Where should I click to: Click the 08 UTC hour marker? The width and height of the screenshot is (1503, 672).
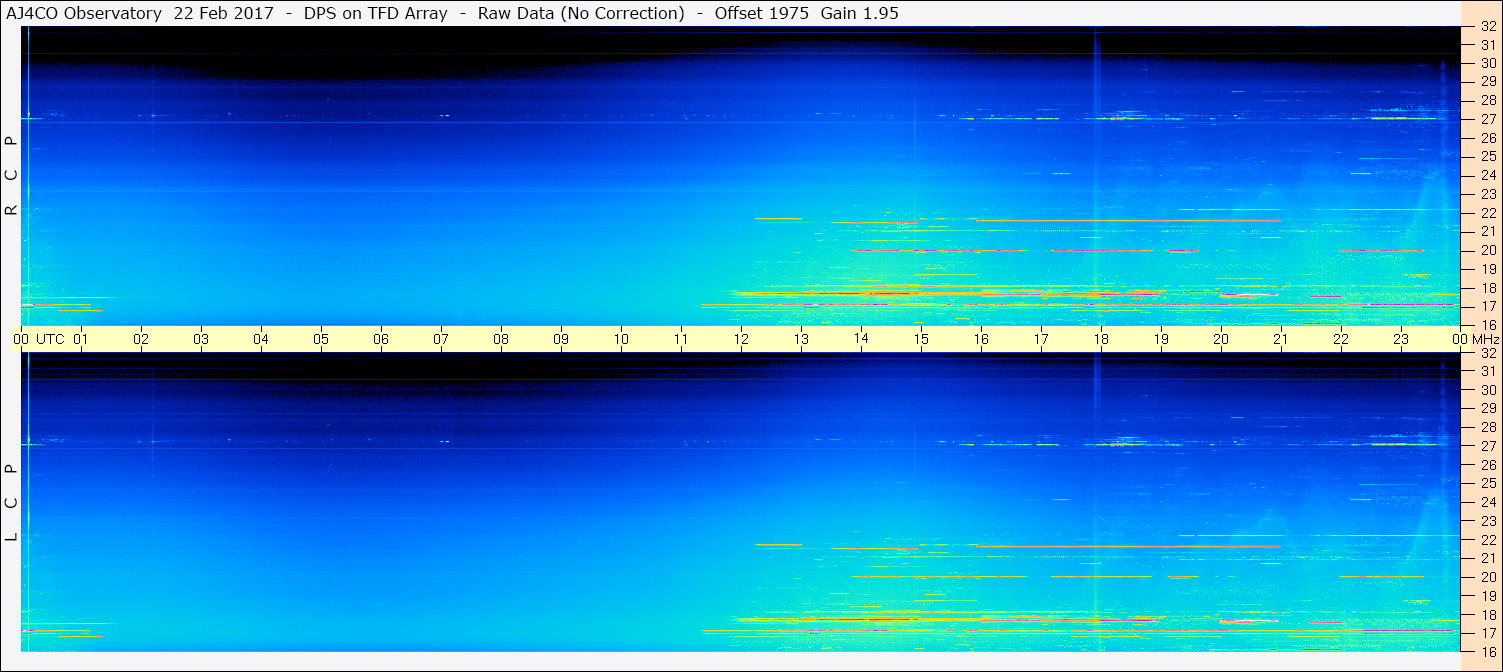click(501, 339)
